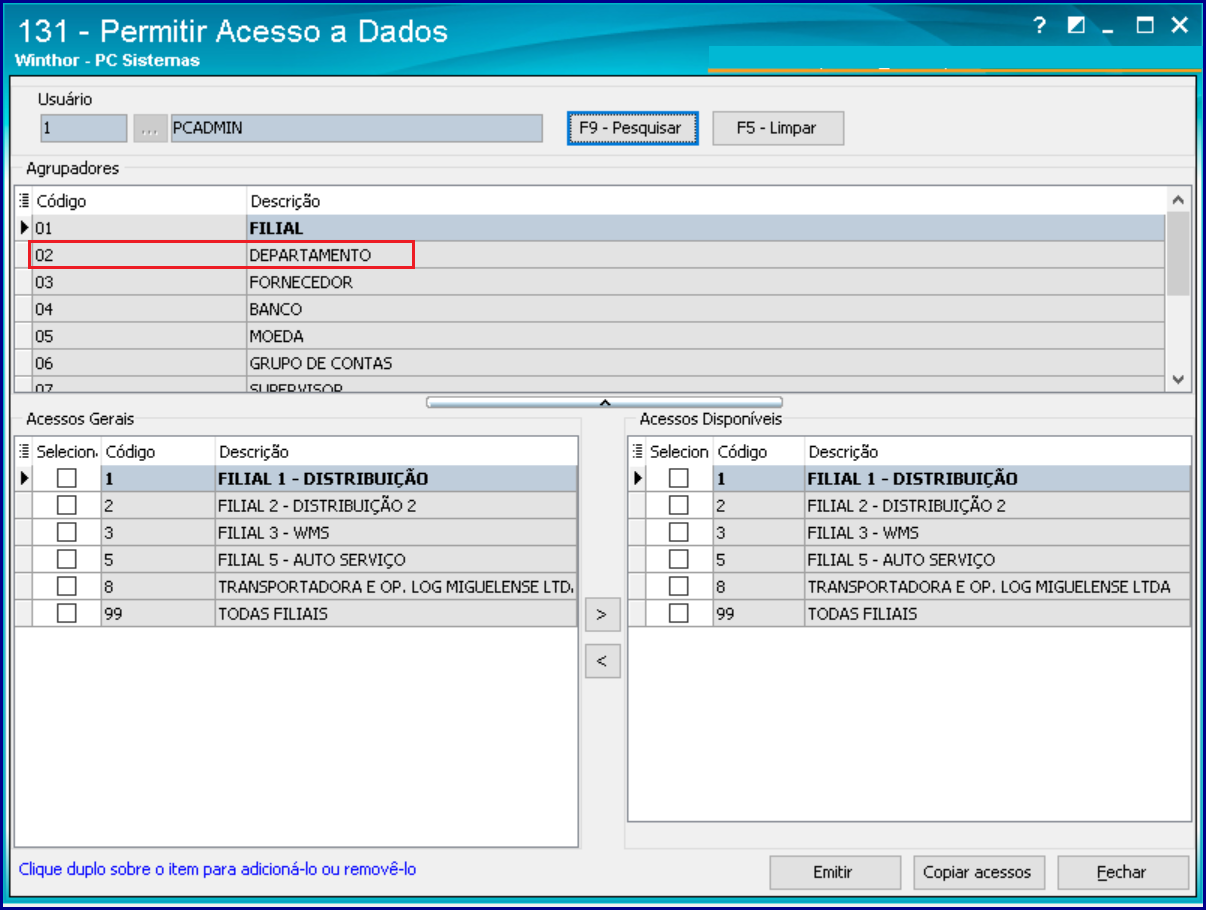Select code 99 cell in Acessos Disponíveis

758,614
